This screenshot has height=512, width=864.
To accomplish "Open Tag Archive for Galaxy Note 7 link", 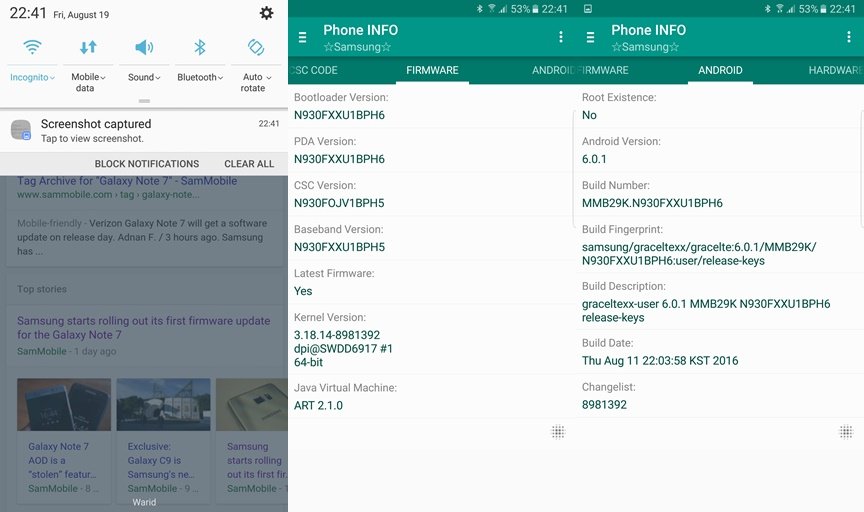I will 127,181.
